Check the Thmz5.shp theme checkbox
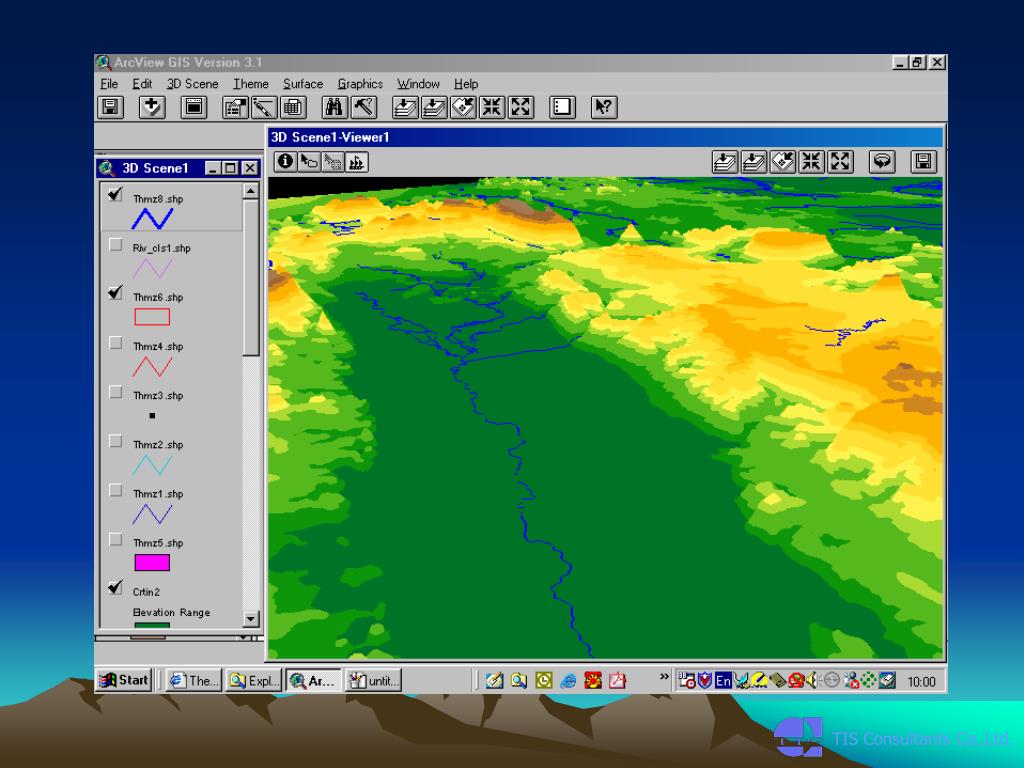The image size is (1024, 768). [x=116, y=539]
